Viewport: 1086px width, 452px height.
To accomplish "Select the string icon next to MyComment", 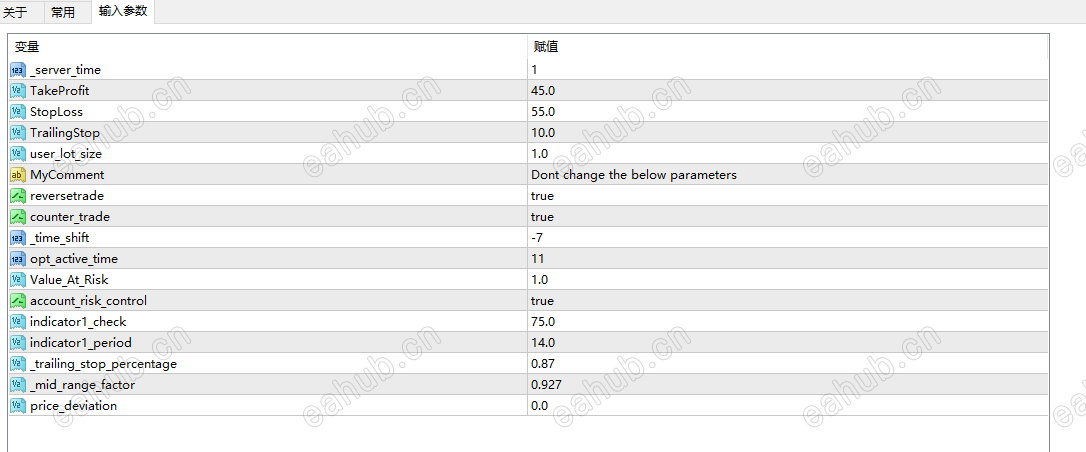I will tap(18, 175).
